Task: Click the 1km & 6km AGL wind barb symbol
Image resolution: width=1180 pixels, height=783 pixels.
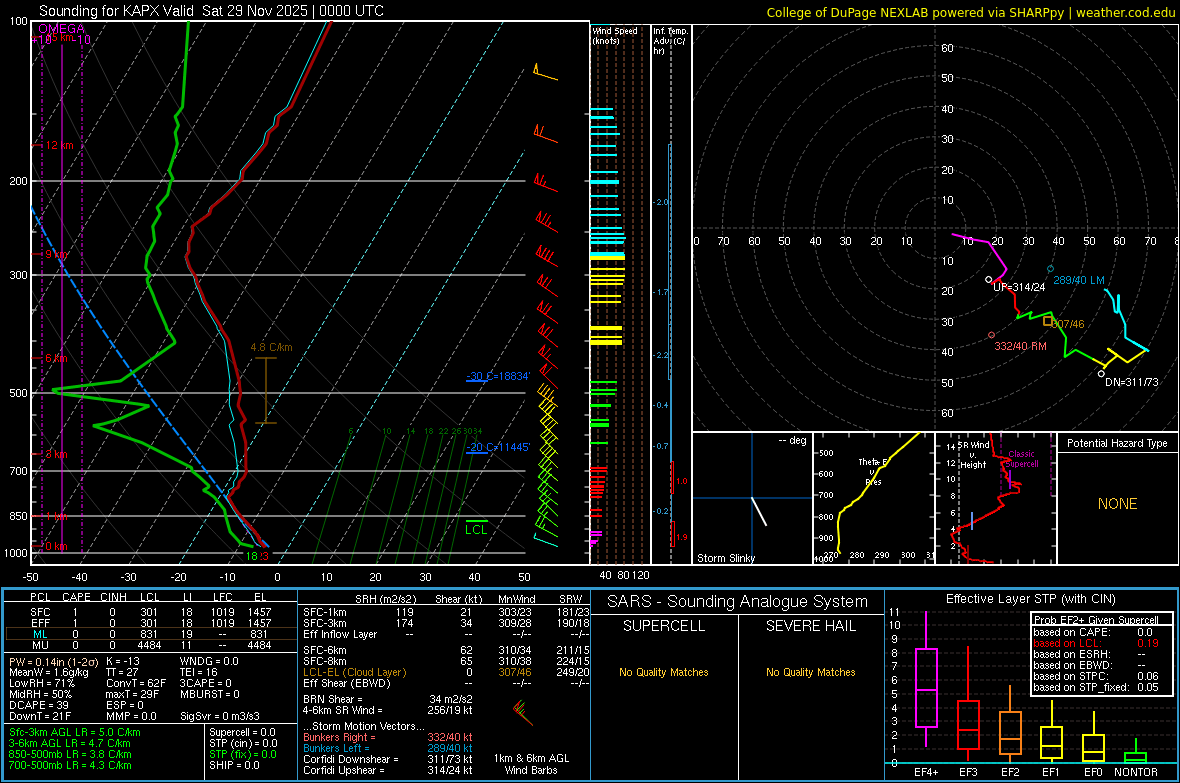Action: pos(523,713)
